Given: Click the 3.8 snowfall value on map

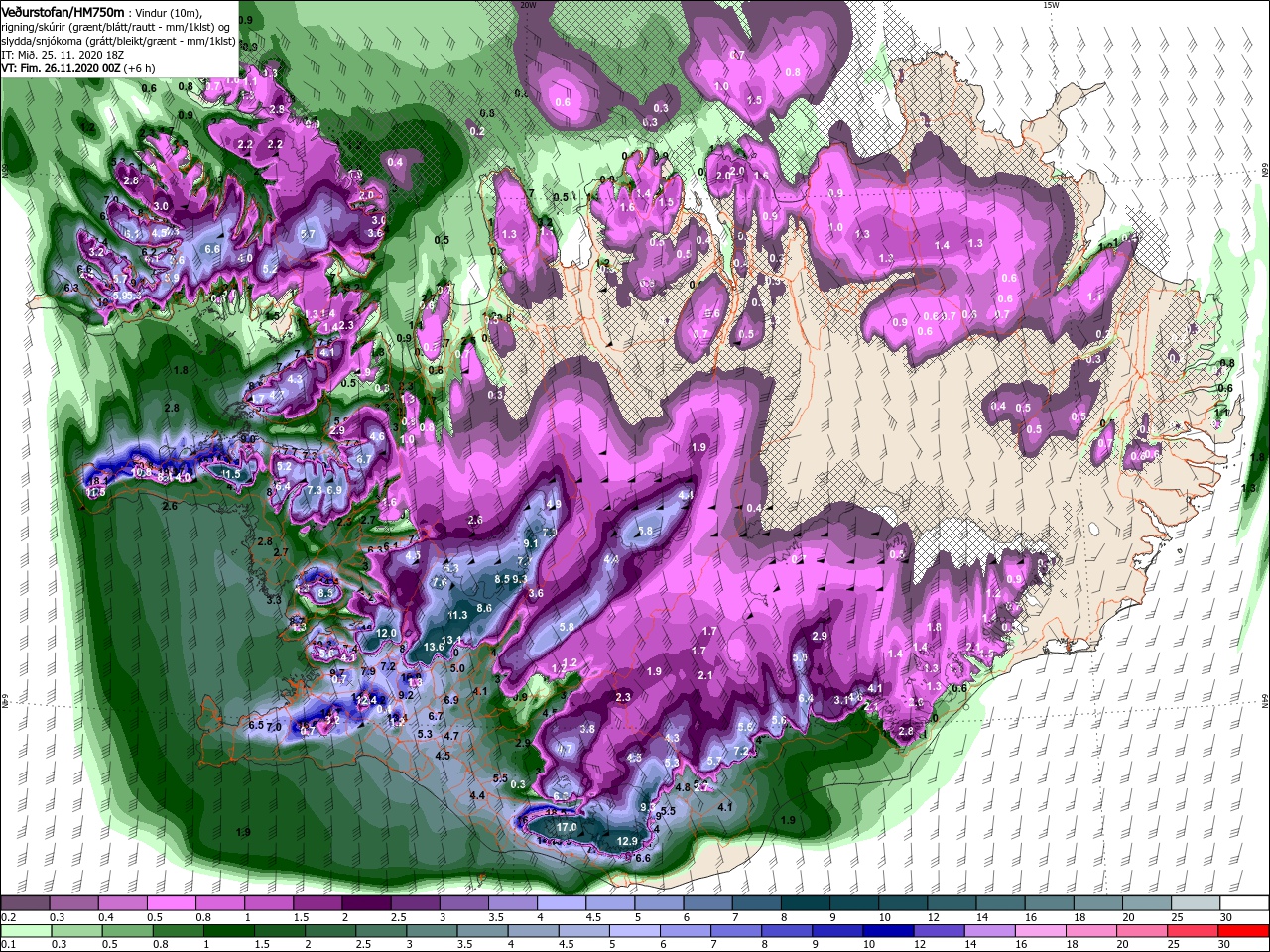Looking at the screenshot, I should [587, 729].
